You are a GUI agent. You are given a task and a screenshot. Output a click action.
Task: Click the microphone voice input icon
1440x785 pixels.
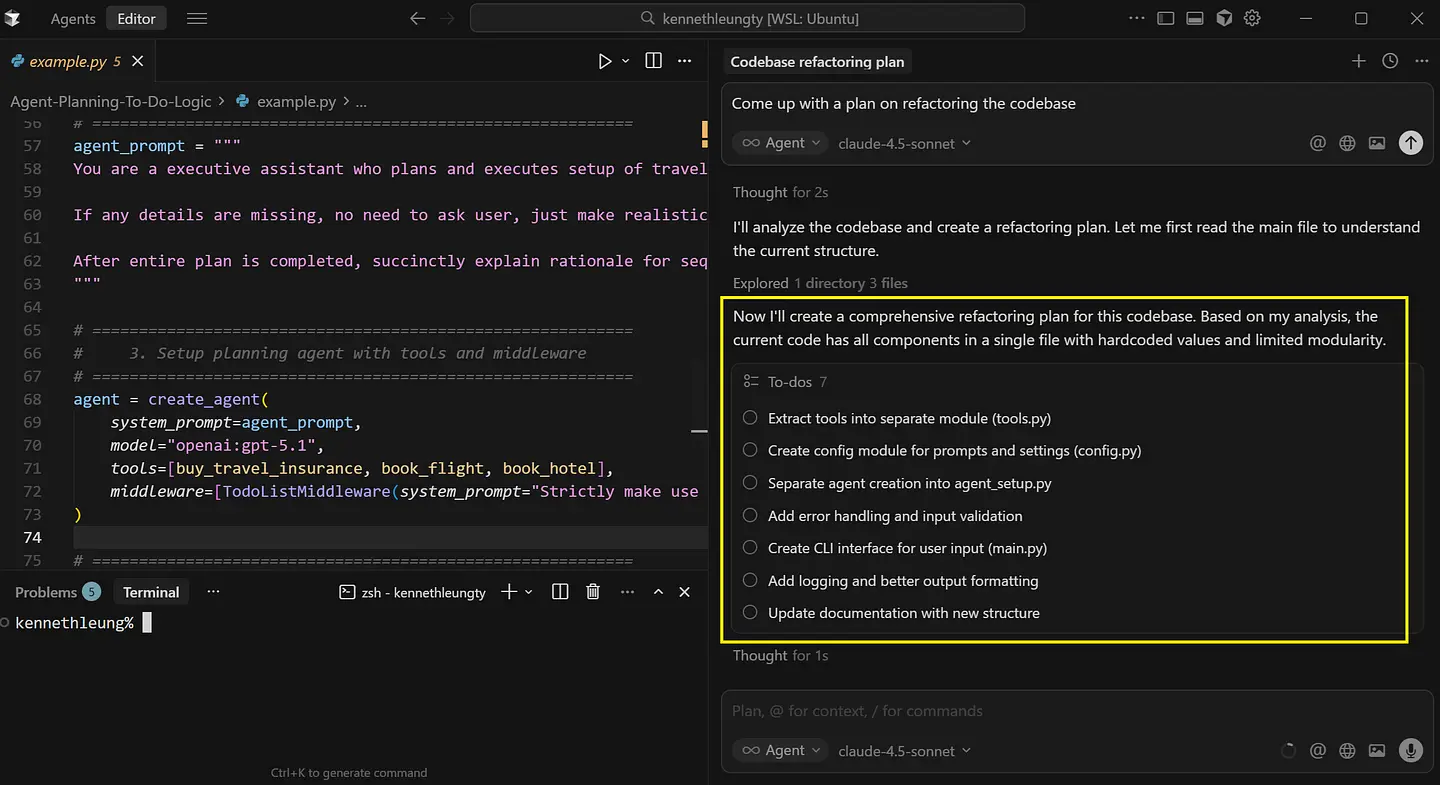point(1410,751)
